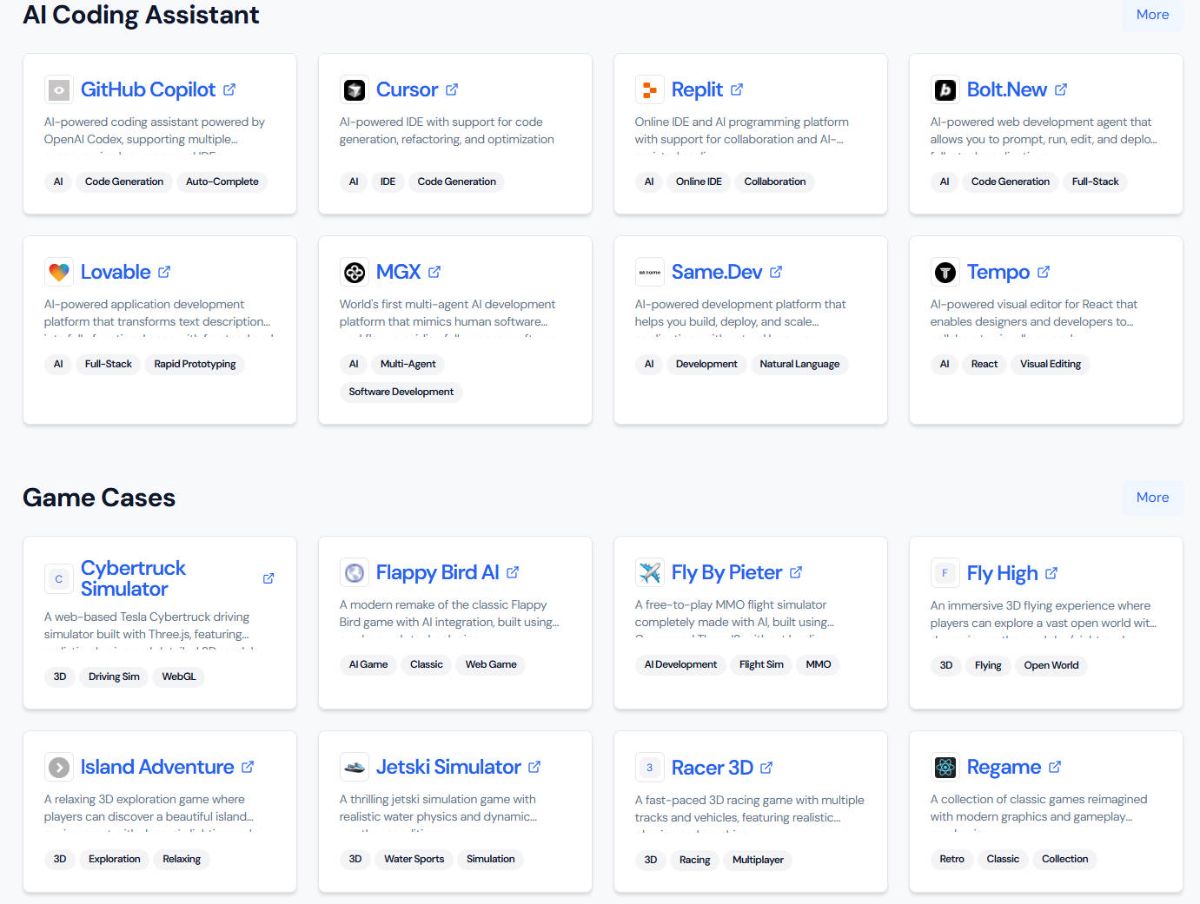Open external link icon beside Cybertruck Simulator

point(268,578)
